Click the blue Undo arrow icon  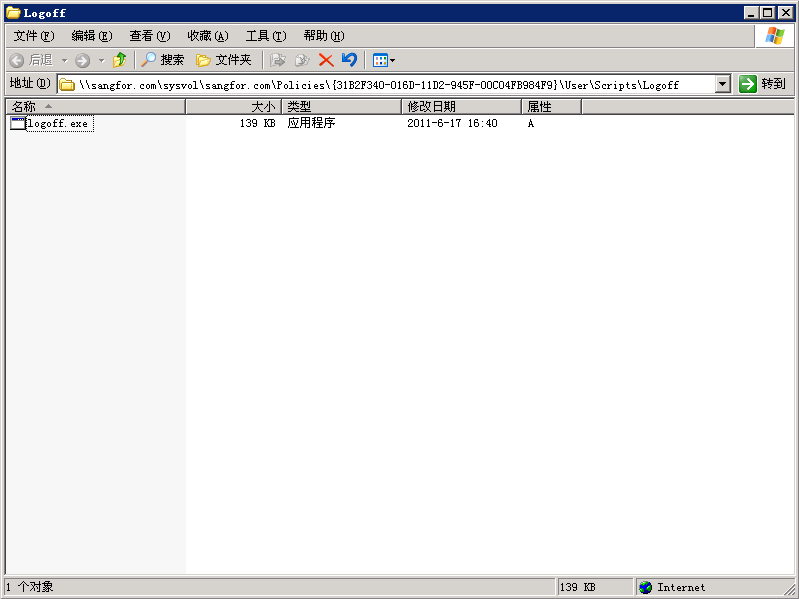pyautogui.click(x=349, y=60)
